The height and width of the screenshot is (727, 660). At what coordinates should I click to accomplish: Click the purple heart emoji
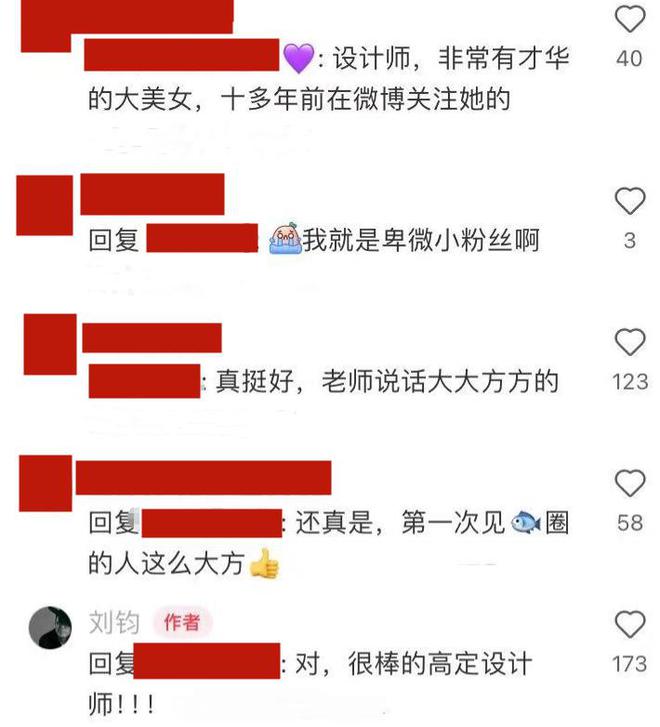pos(298,58)
